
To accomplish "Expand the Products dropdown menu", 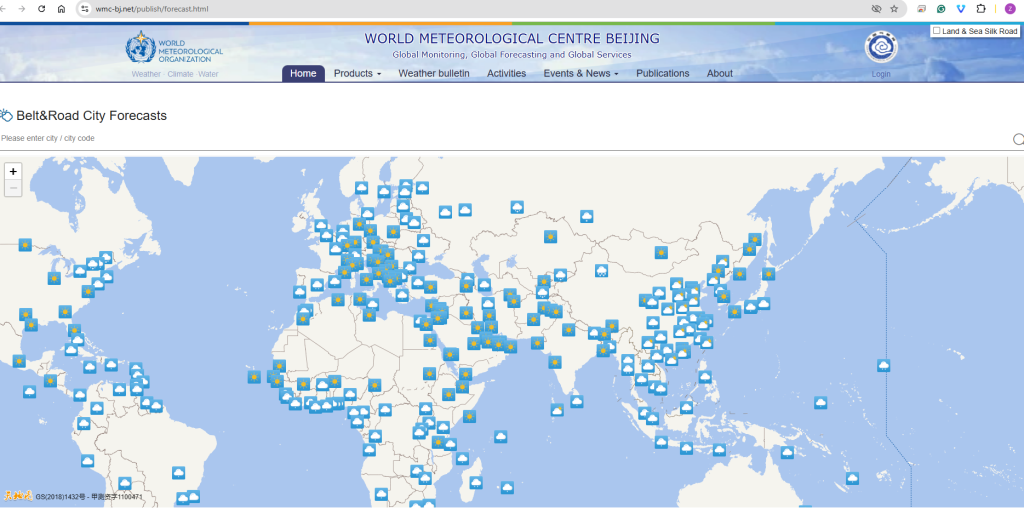I will (x=357, y=73).
